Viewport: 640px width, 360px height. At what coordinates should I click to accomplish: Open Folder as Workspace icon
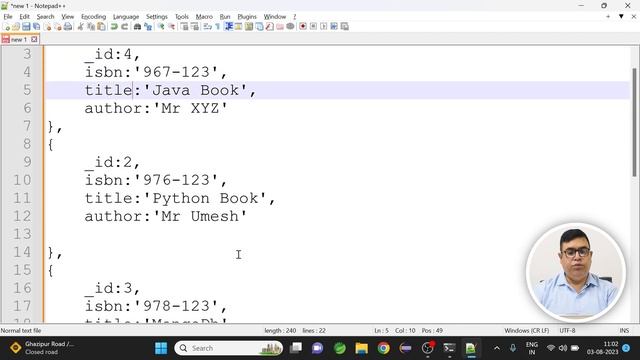pyautogui.click(x=280, y=27)
